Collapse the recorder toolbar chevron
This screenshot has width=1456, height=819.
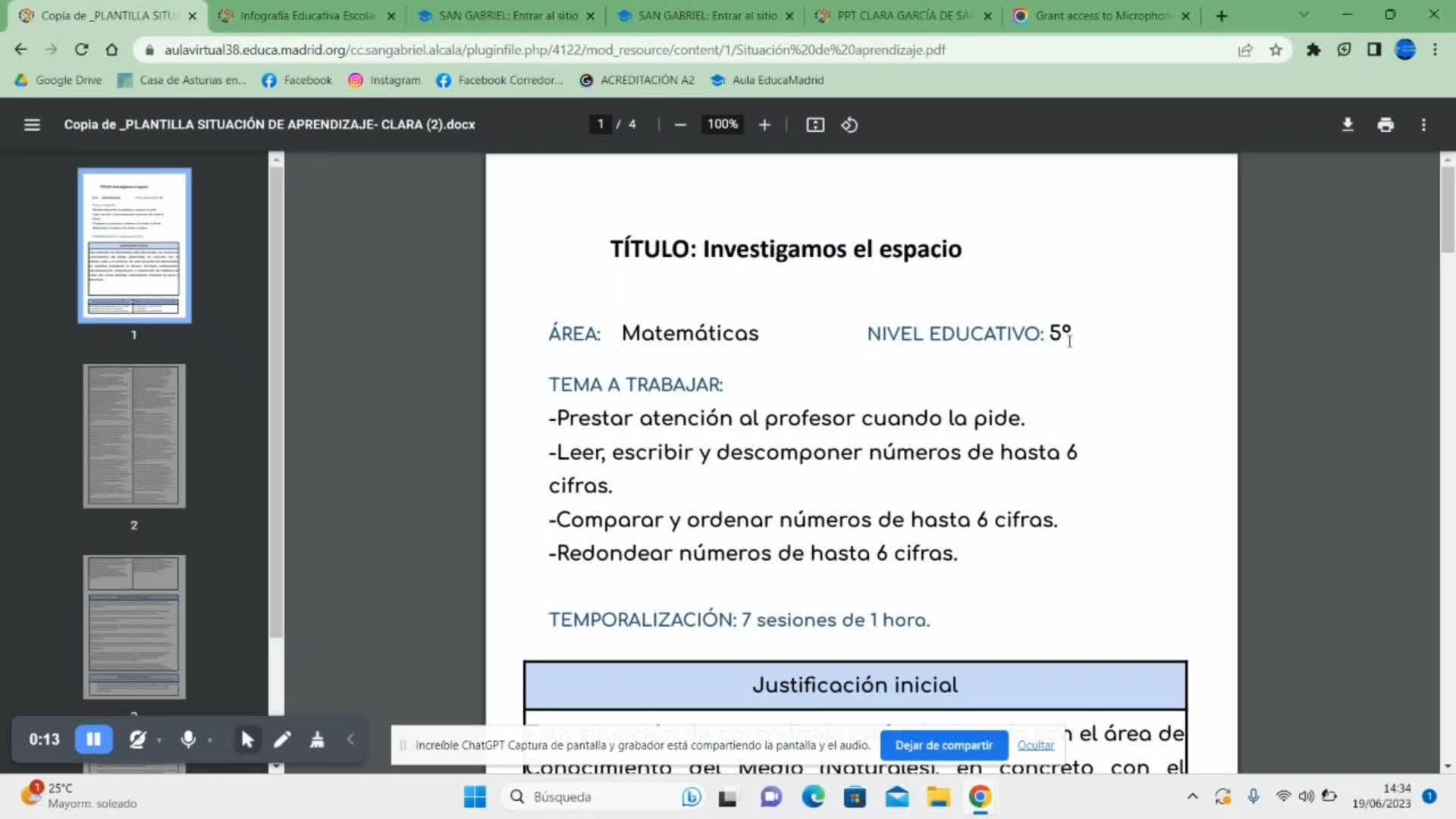pos(350,739)
